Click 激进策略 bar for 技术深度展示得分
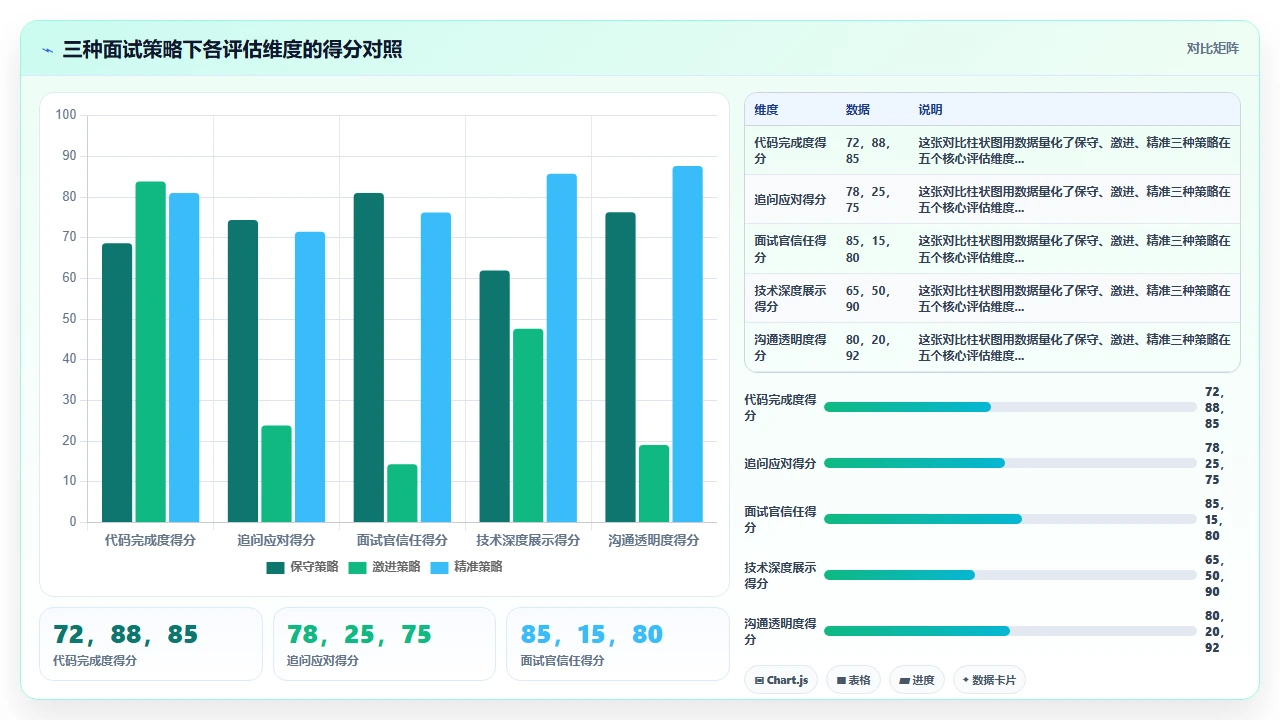Viewport: 1280px width, 720px height. 528,426
